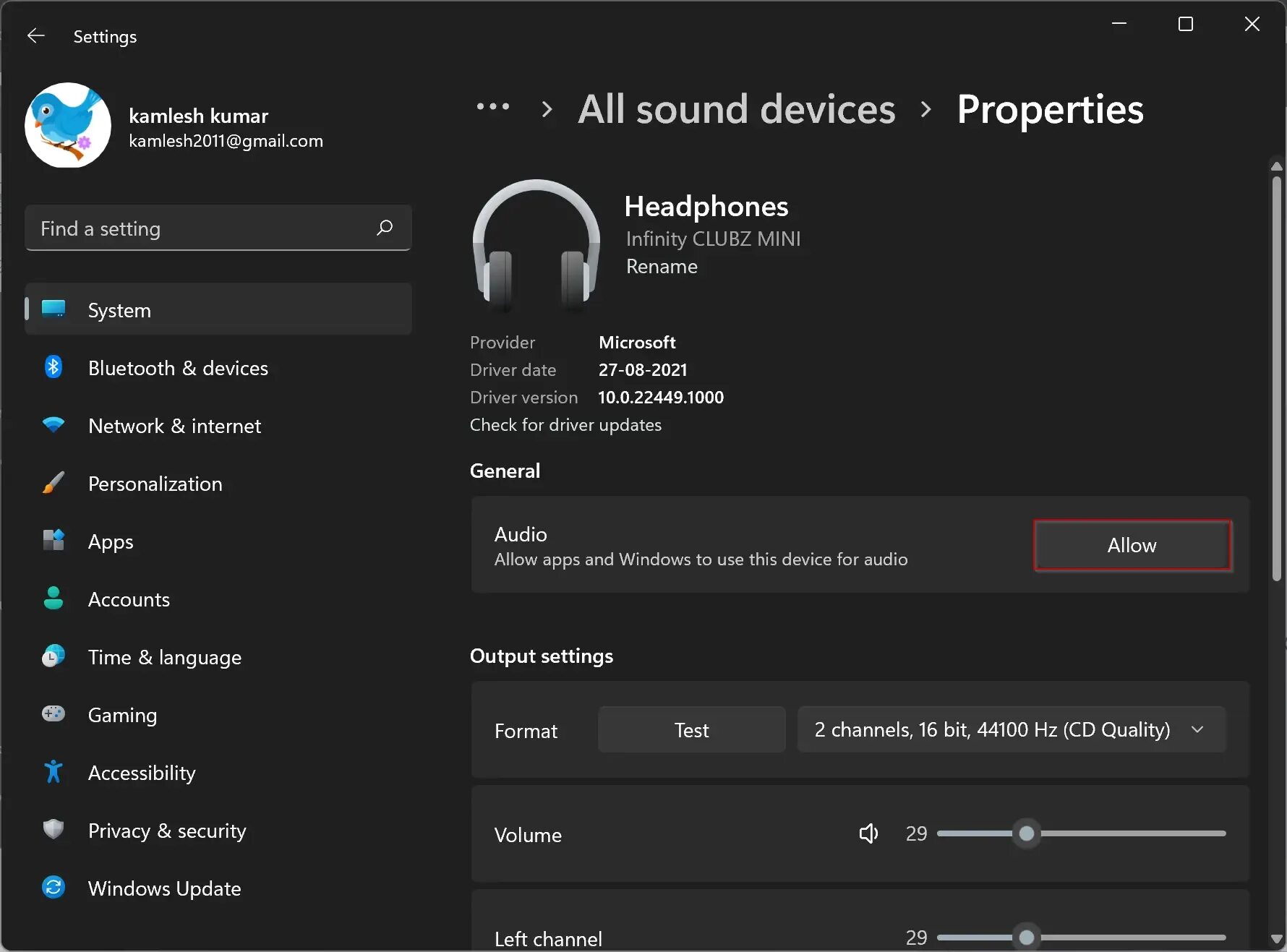The height and width of the screenshot is (952, 1287).
Task: Click the Accessibility figure icon
Action: click(x=54, y=772)
